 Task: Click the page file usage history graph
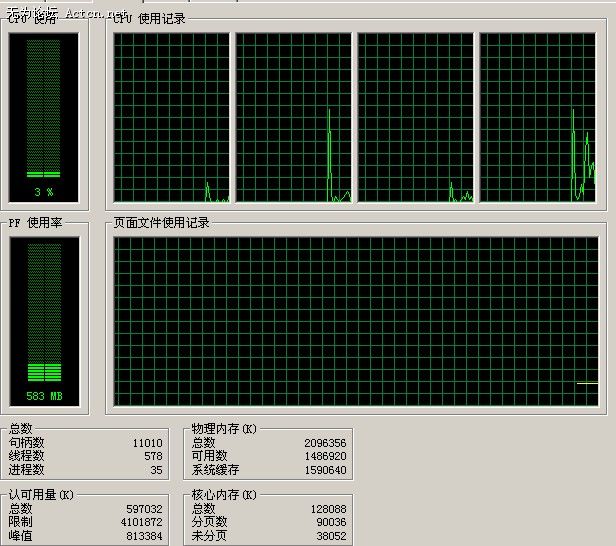click(356, 321)
